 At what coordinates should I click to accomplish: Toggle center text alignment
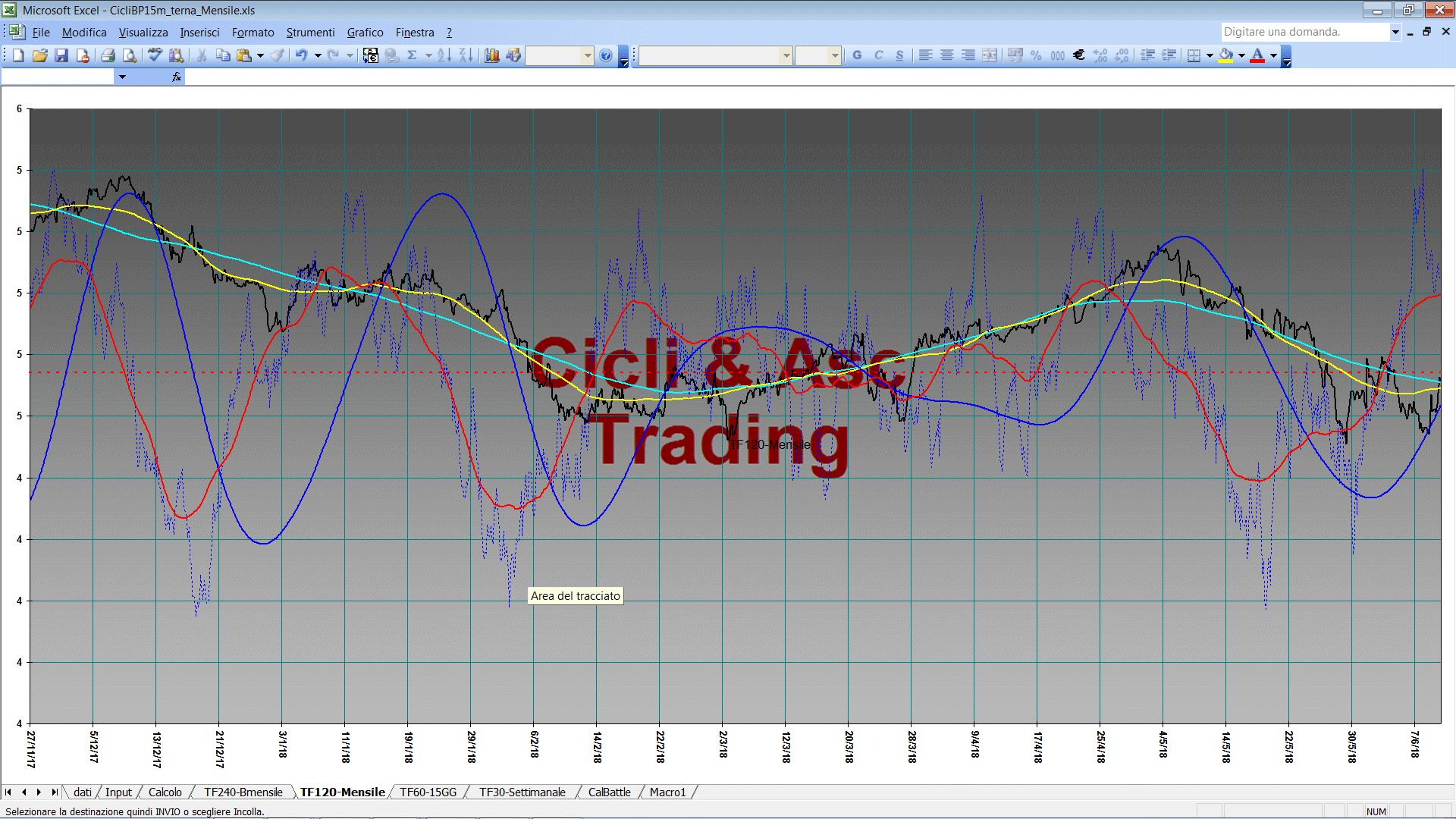[x=946, y=55]
